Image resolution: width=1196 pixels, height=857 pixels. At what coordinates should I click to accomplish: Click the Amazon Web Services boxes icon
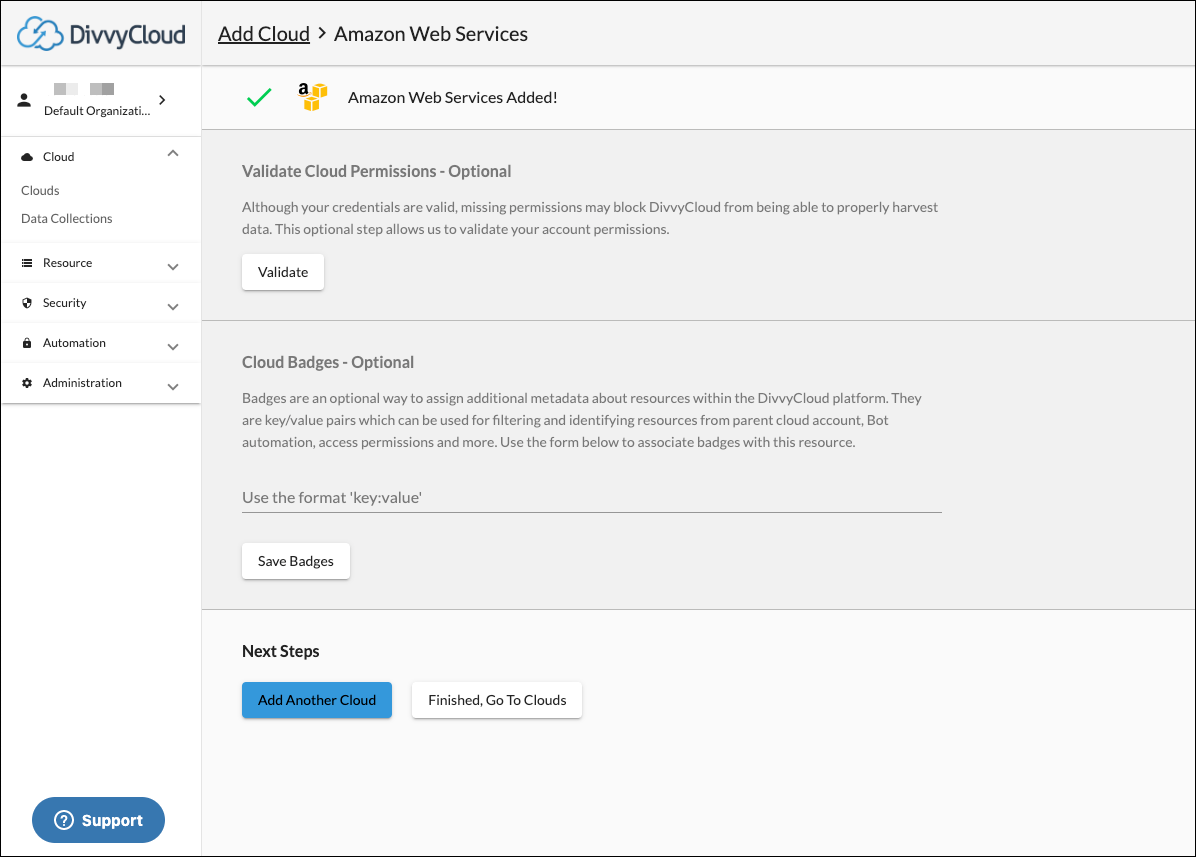click(312, 97)
